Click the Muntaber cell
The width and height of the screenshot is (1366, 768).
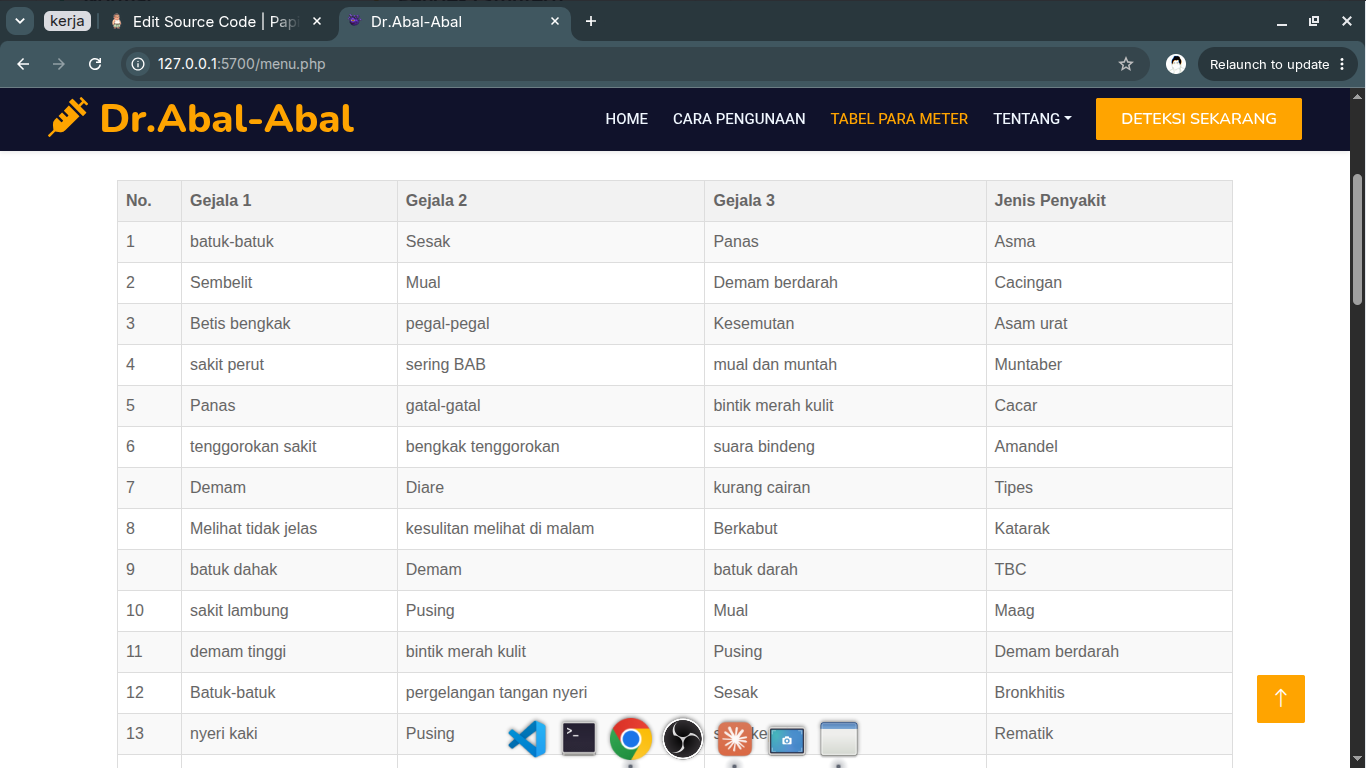click(x=1109, y=365)
